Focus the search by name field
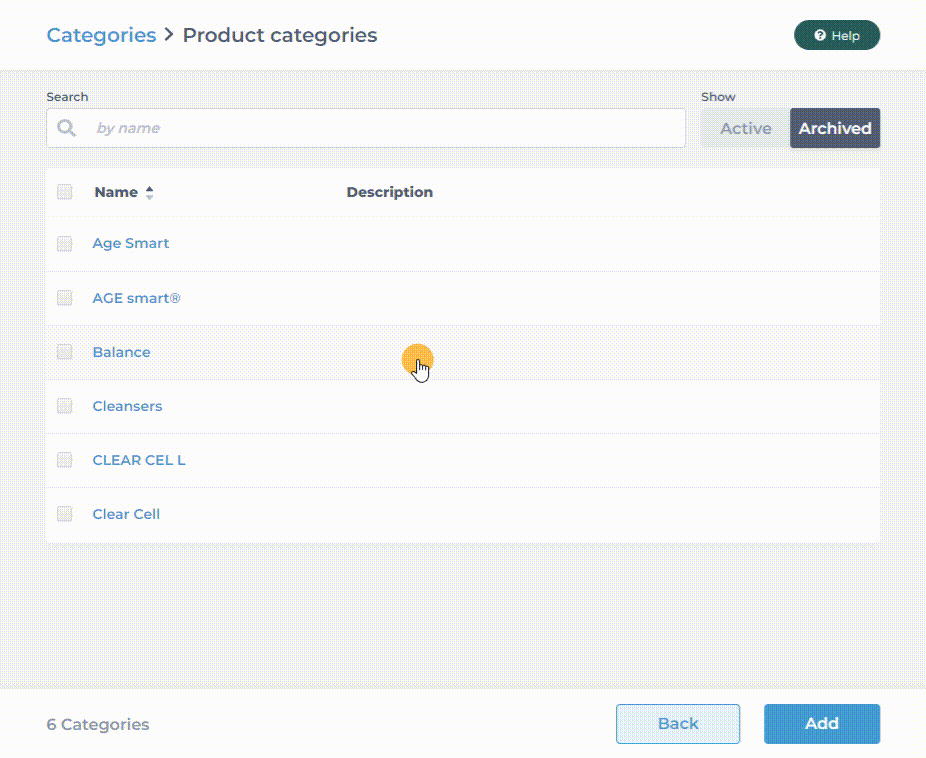 366,128
